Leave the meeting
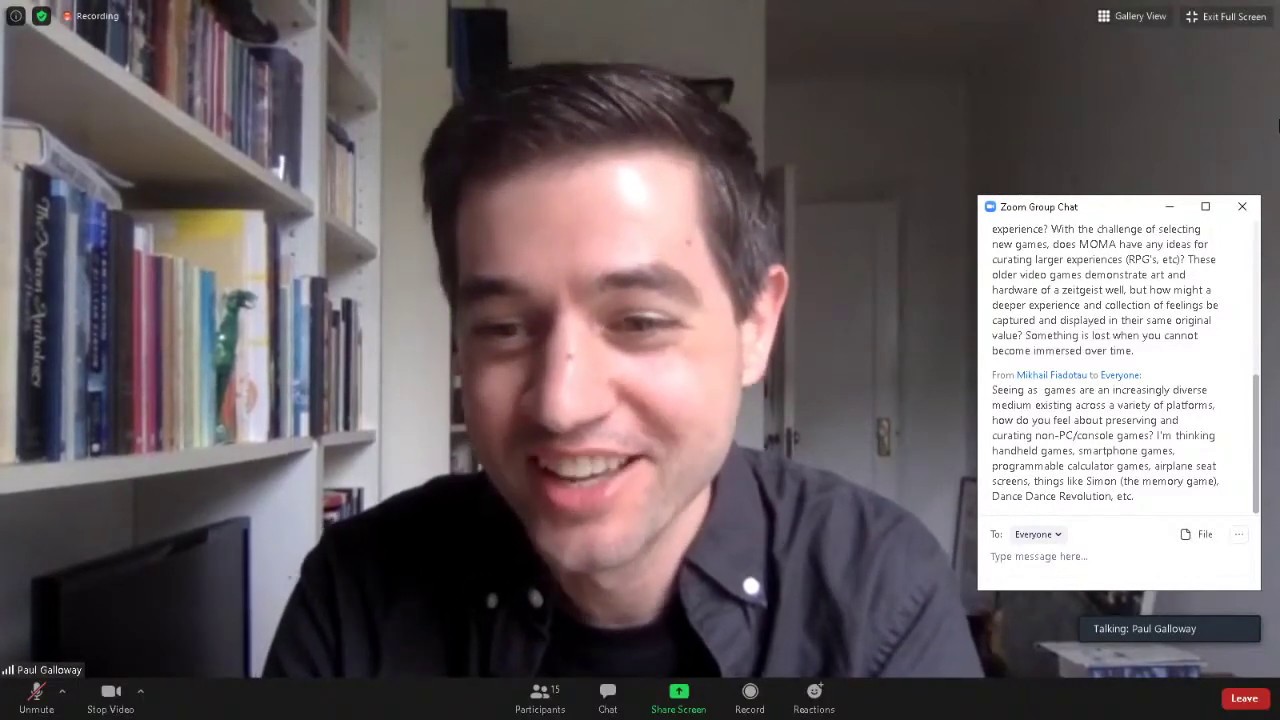 coord(1244,699)
